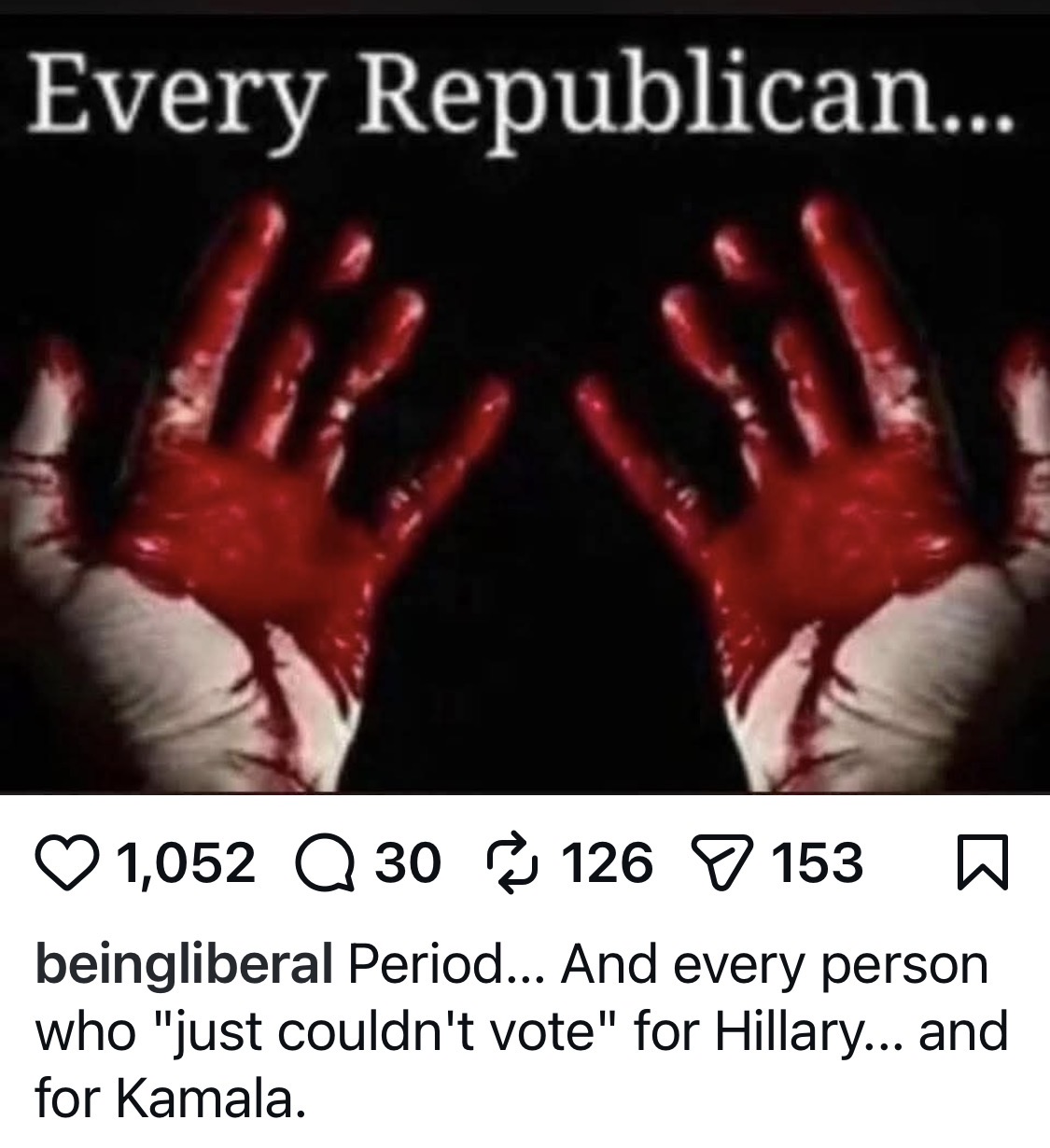View the 1,052 likes count
This screenshot has height=1148, width=1050.
185,863
